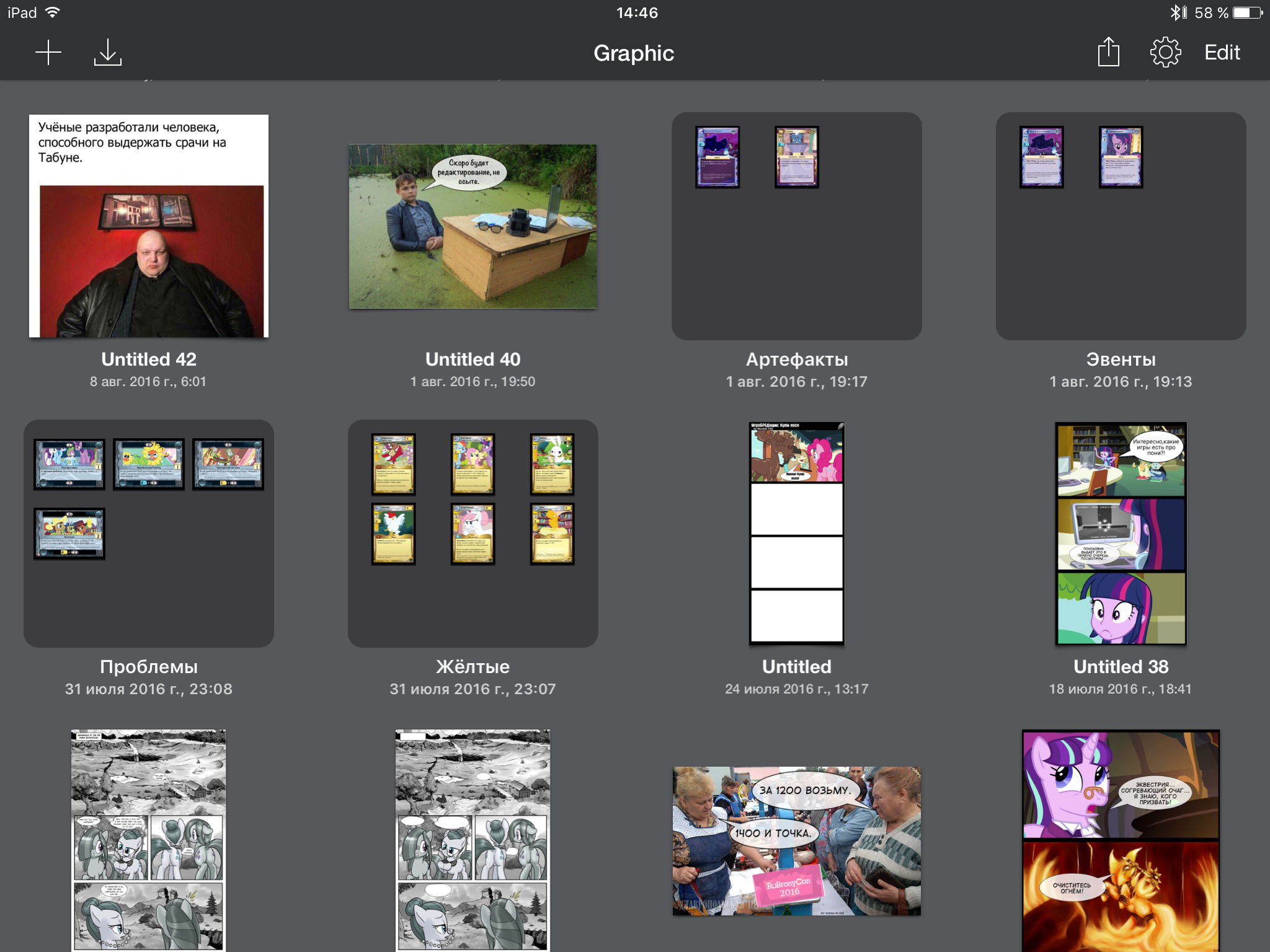Tap the date 31 июля 2016 г., 23:07
Screen dimensions: 1270x952
click(x=473, y=689)
